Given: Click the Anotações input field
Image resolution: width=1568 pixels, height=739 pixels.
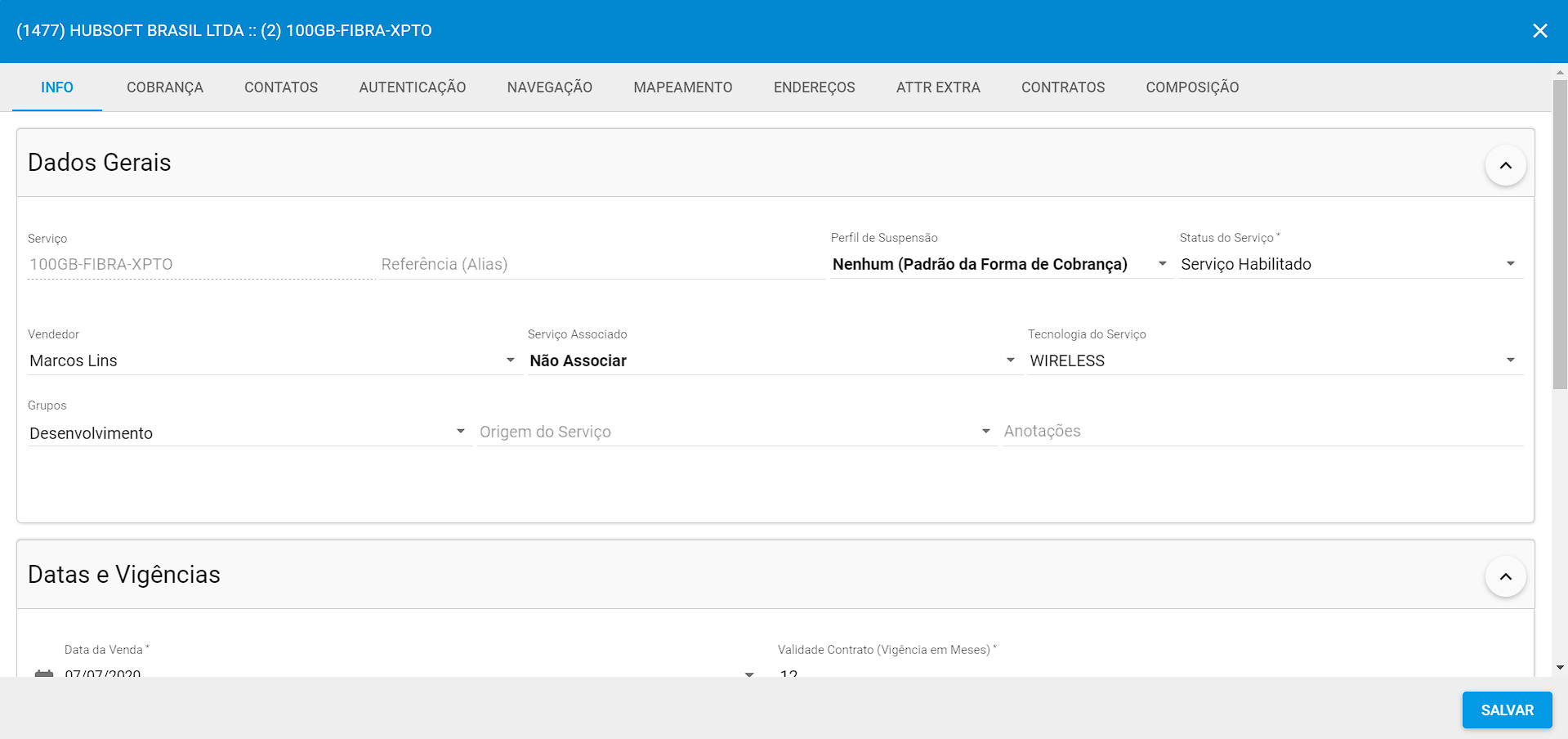Looking at the screenshot, I should 1262,432.
